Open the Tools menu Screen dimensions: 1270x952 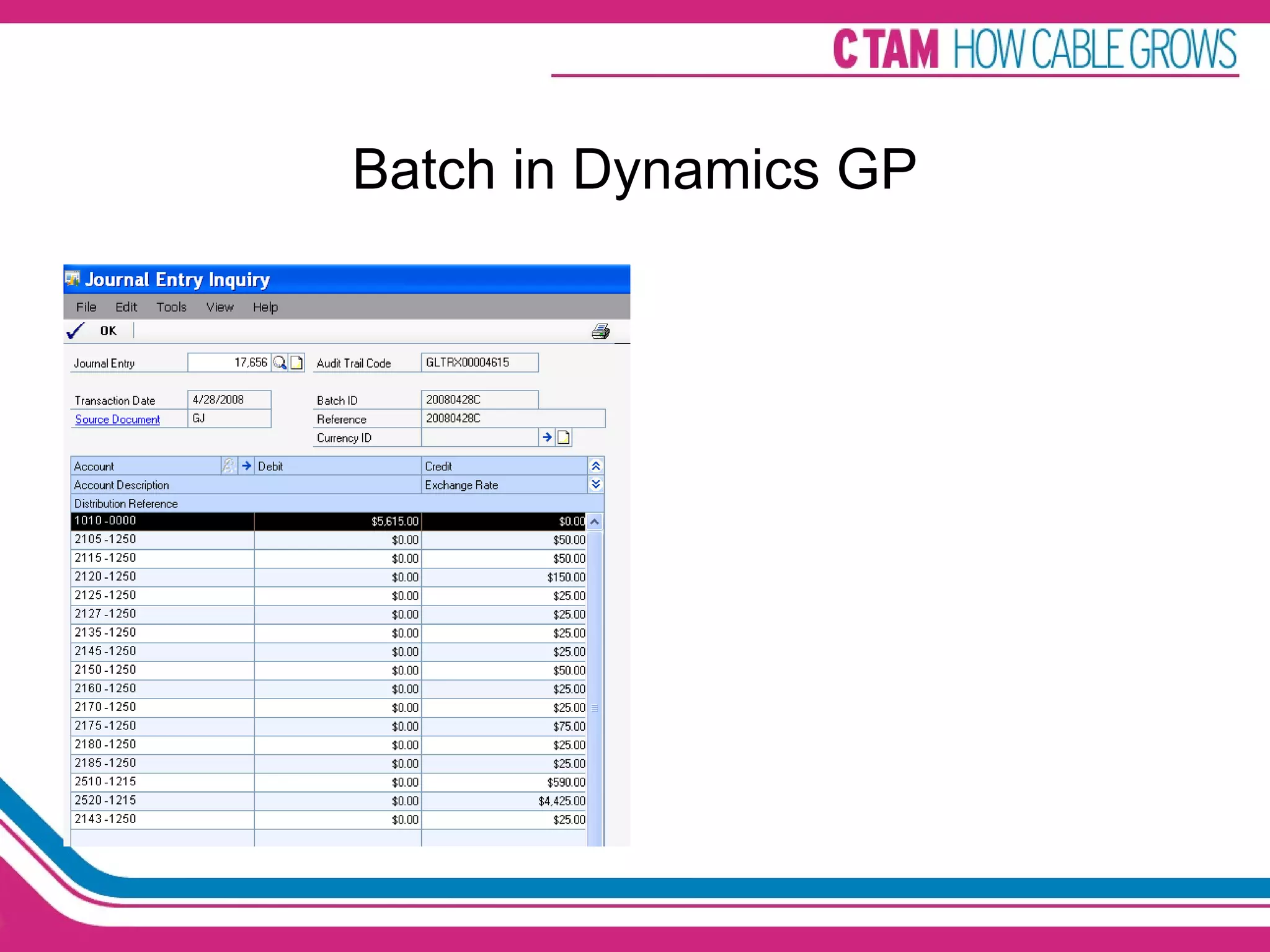pos(171,307)
